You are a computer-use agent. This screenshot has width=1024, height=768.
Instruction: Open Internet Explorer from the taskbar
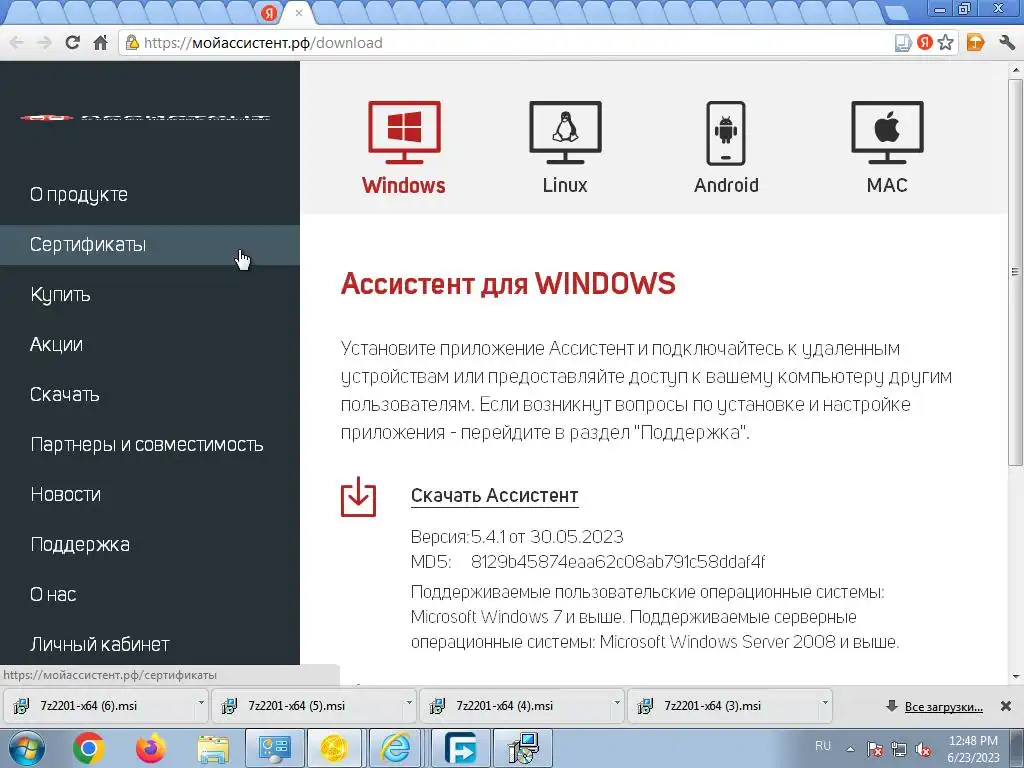coord(396,748)
